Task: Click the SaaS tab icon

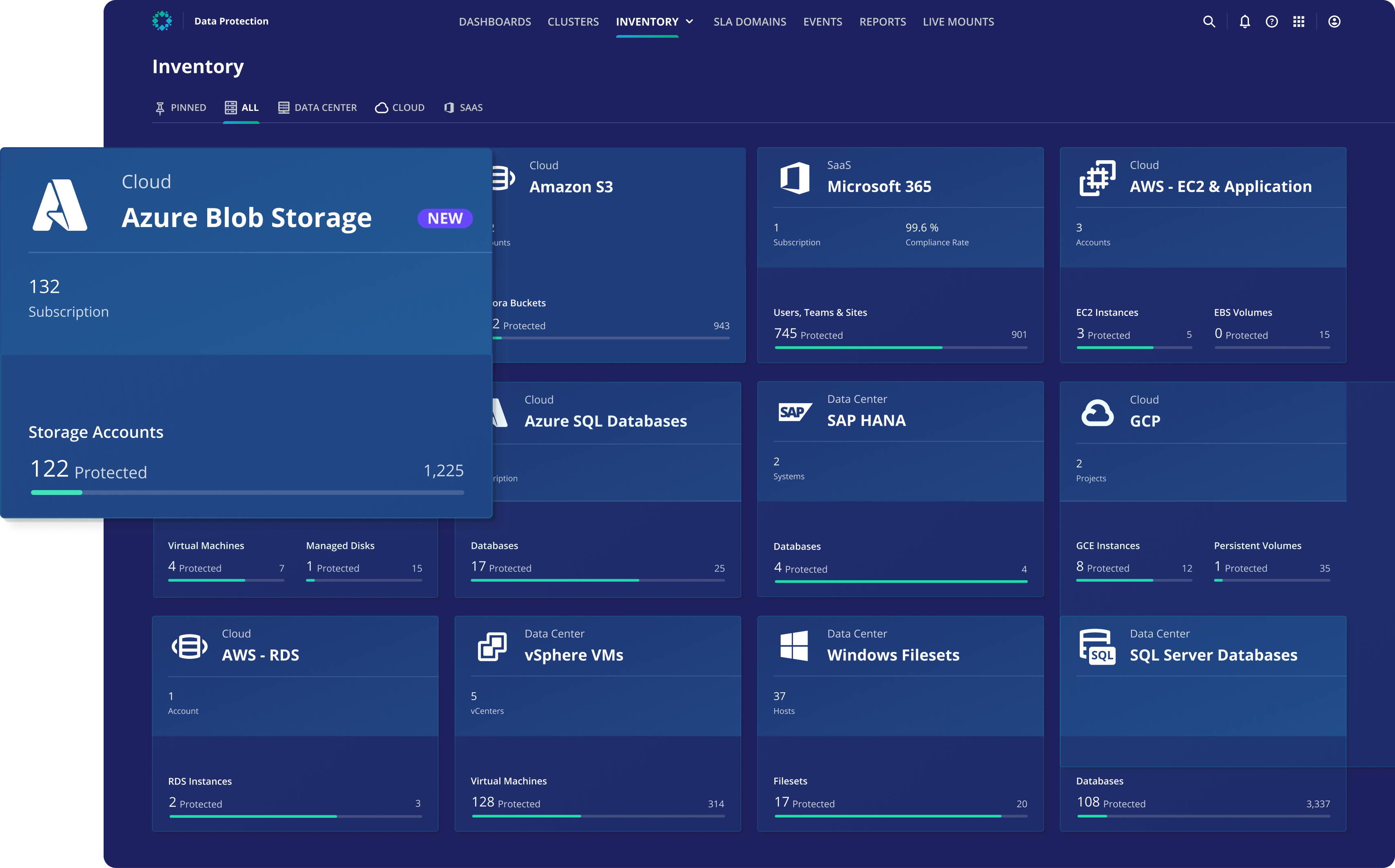Action: tap(449, 107)
